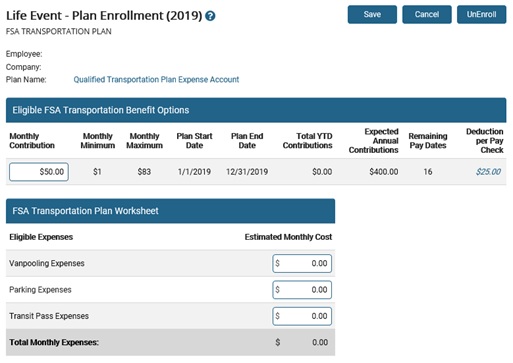The height and width of the screenshot is (363, 513).
Task: Focus the Monthly Contribution $50.00 field
Action: click(x=39, y=172)
